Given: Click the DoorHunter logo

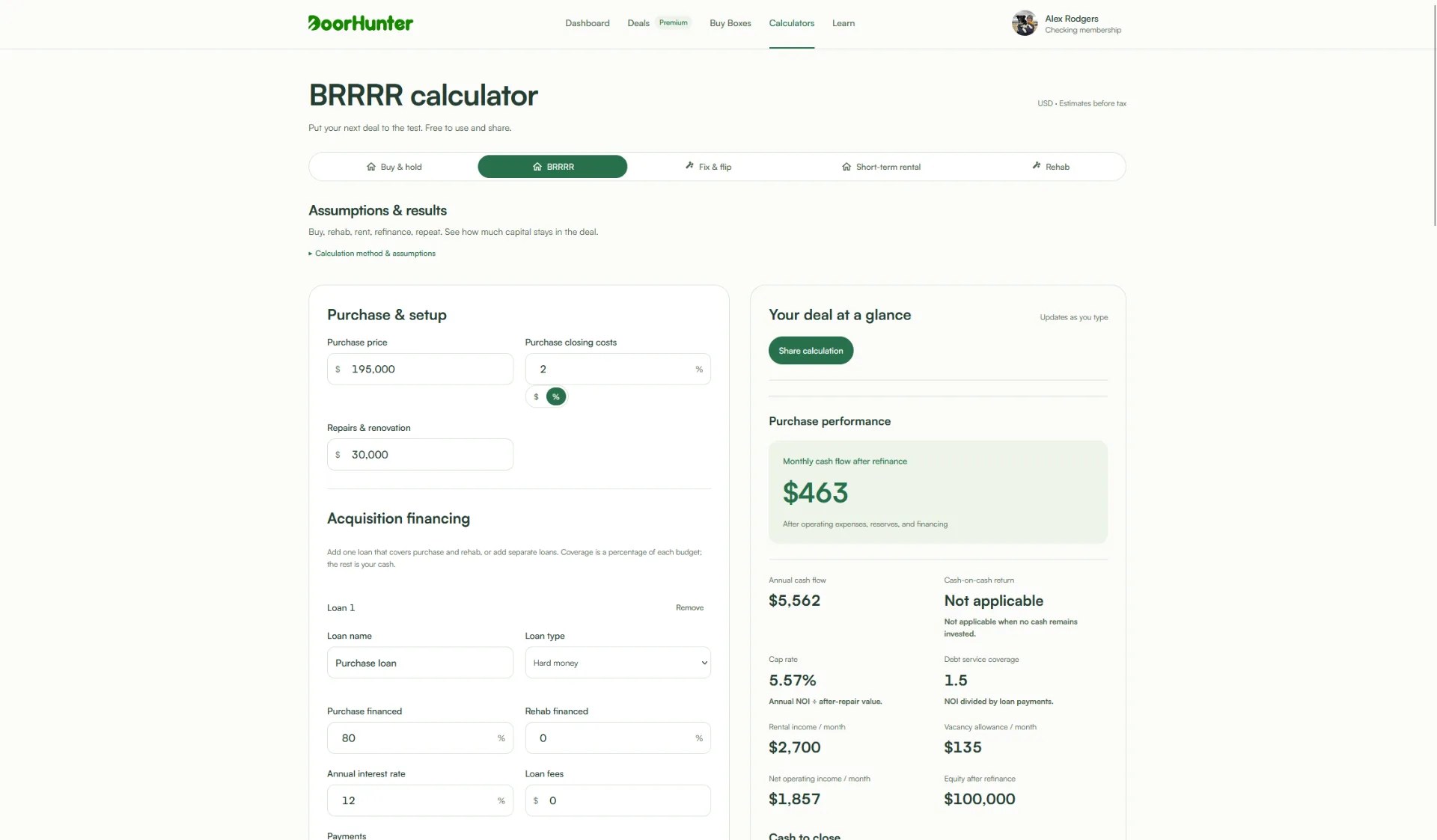Looking at the screenshot, I should pyautogui.click(x=360, y=23).
